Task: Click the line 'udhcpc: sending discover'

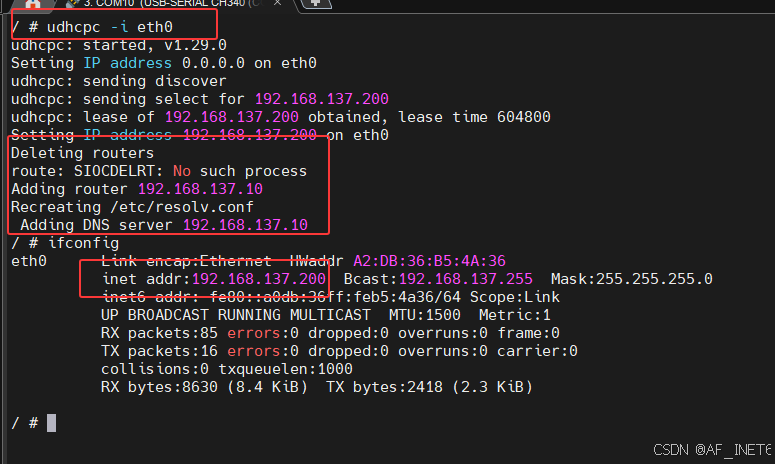Action: pyautogui.click(x=119, y=81)
